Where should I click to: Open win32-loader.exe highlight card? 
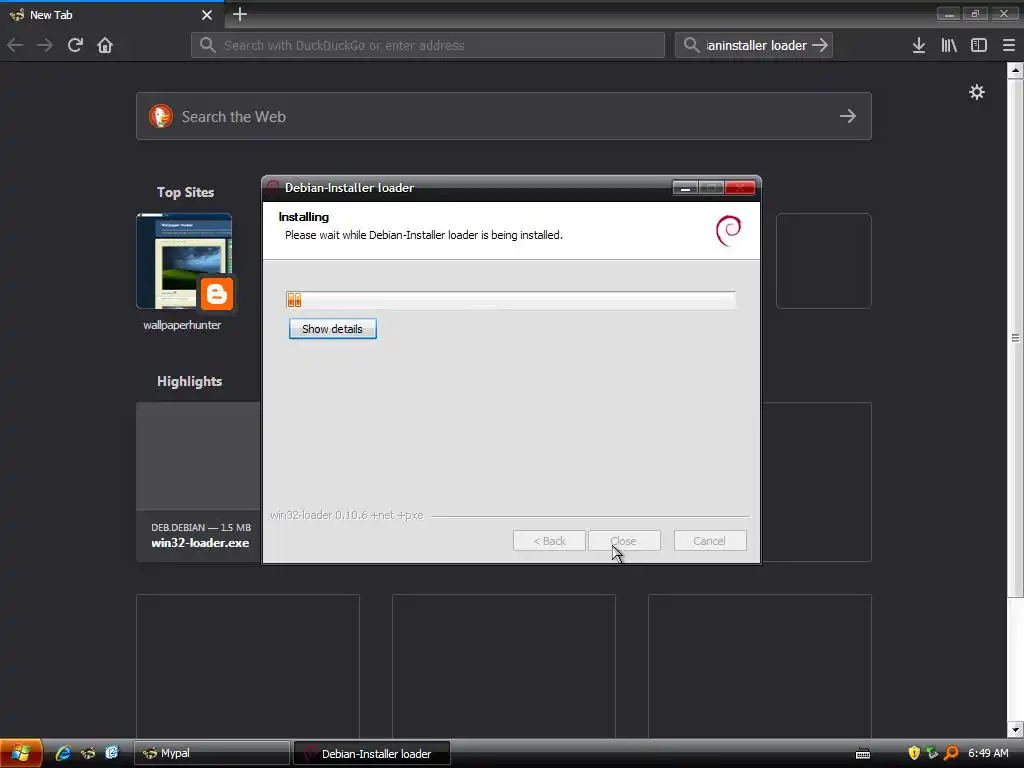(x=199, y=482)
